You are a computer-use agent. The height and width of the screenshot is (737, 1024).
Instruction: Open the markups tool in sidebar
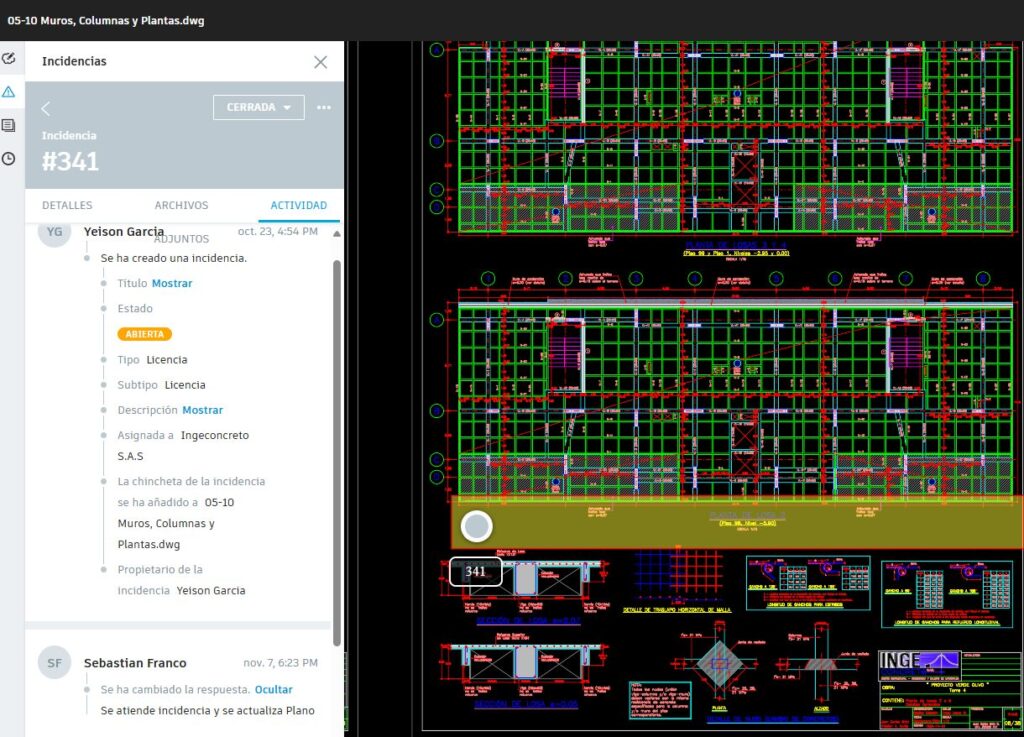click(x=9, y=59)
